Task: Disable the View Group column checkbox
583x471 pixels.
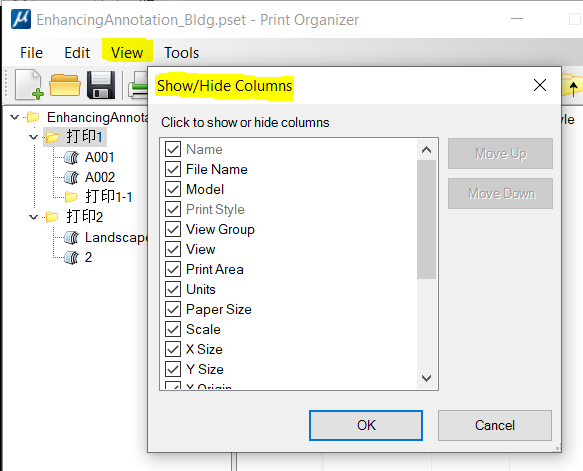Action: tap(173, 229)
